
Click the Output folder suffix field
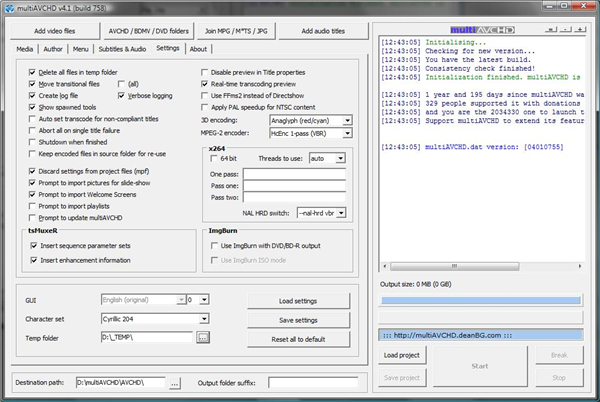313,383
